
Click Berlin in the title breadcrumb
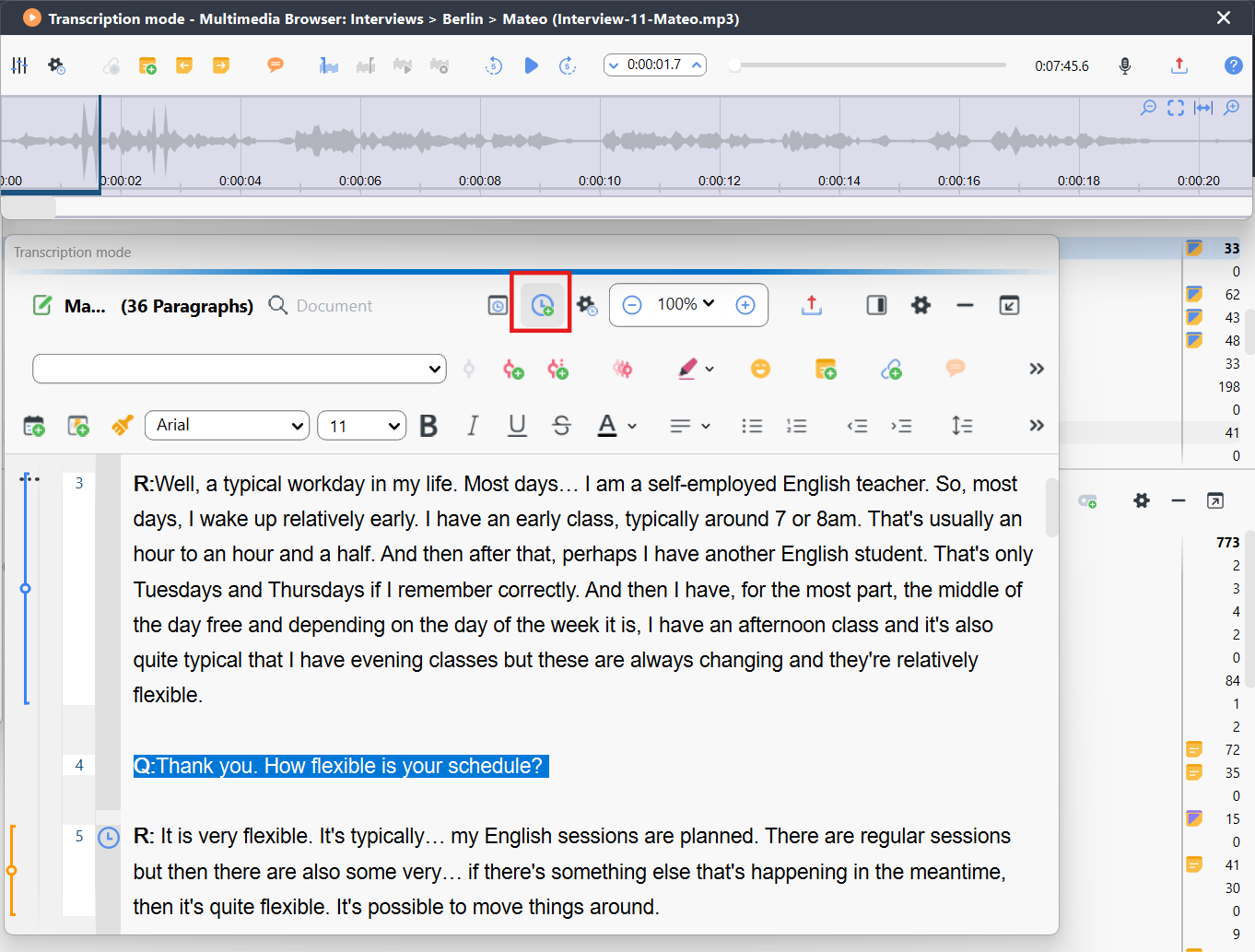(x=463, y=18)
